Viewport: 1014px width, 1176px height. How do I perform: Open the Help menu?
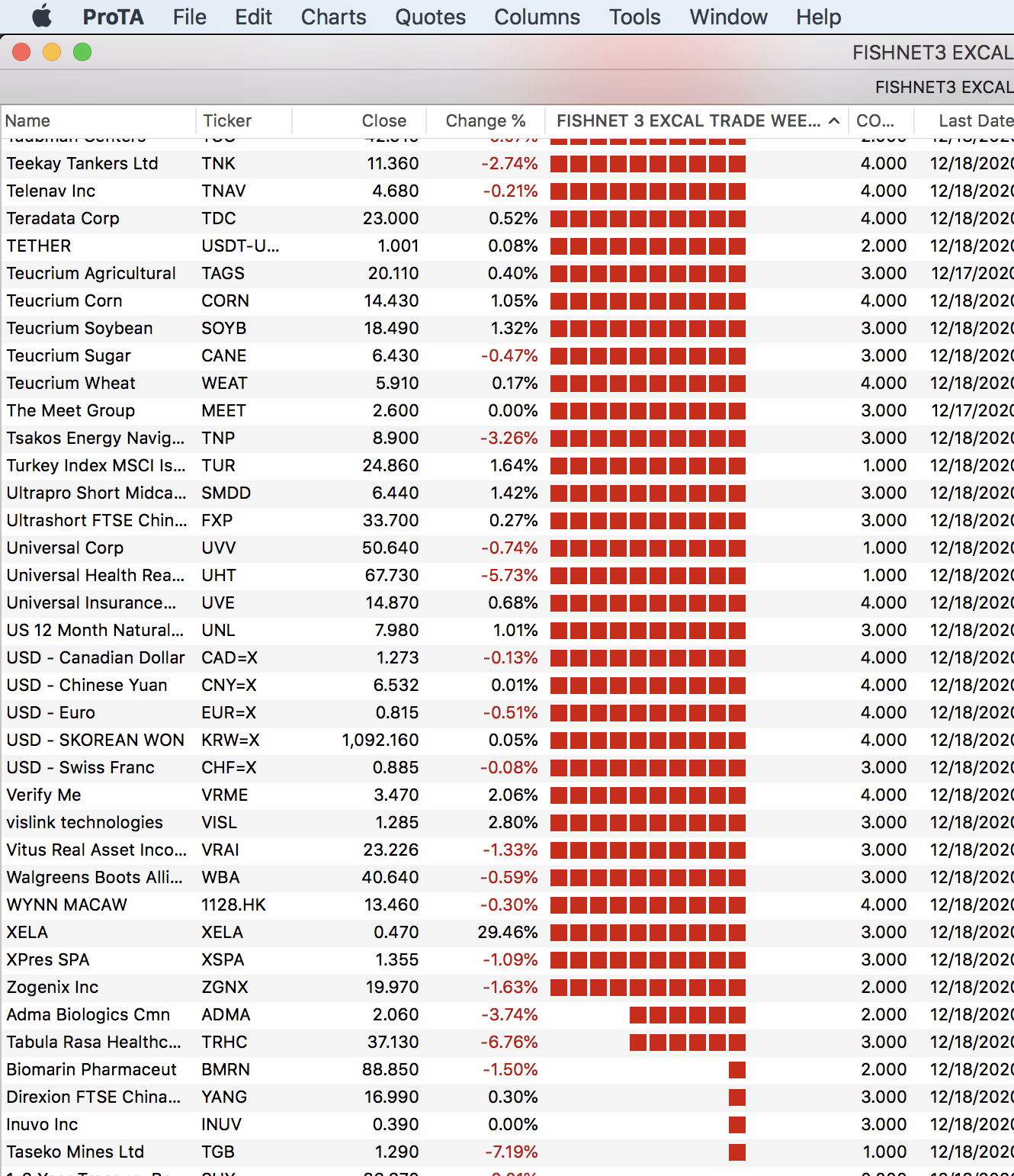[x=818, y=17]
